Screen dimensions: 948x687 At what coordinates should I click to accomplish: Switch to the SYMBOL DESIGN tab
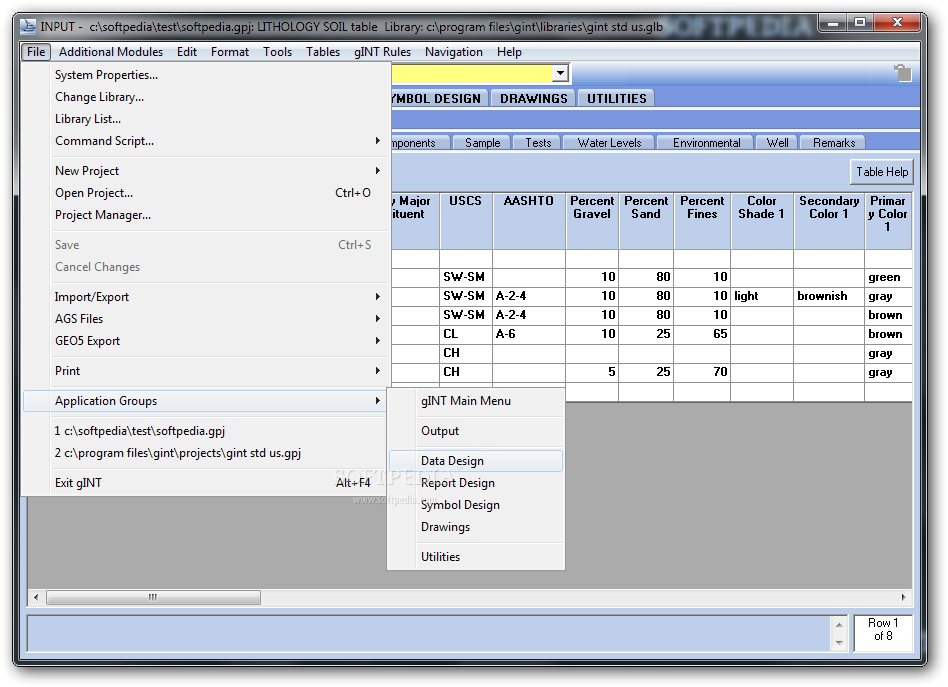click(439, 99)
